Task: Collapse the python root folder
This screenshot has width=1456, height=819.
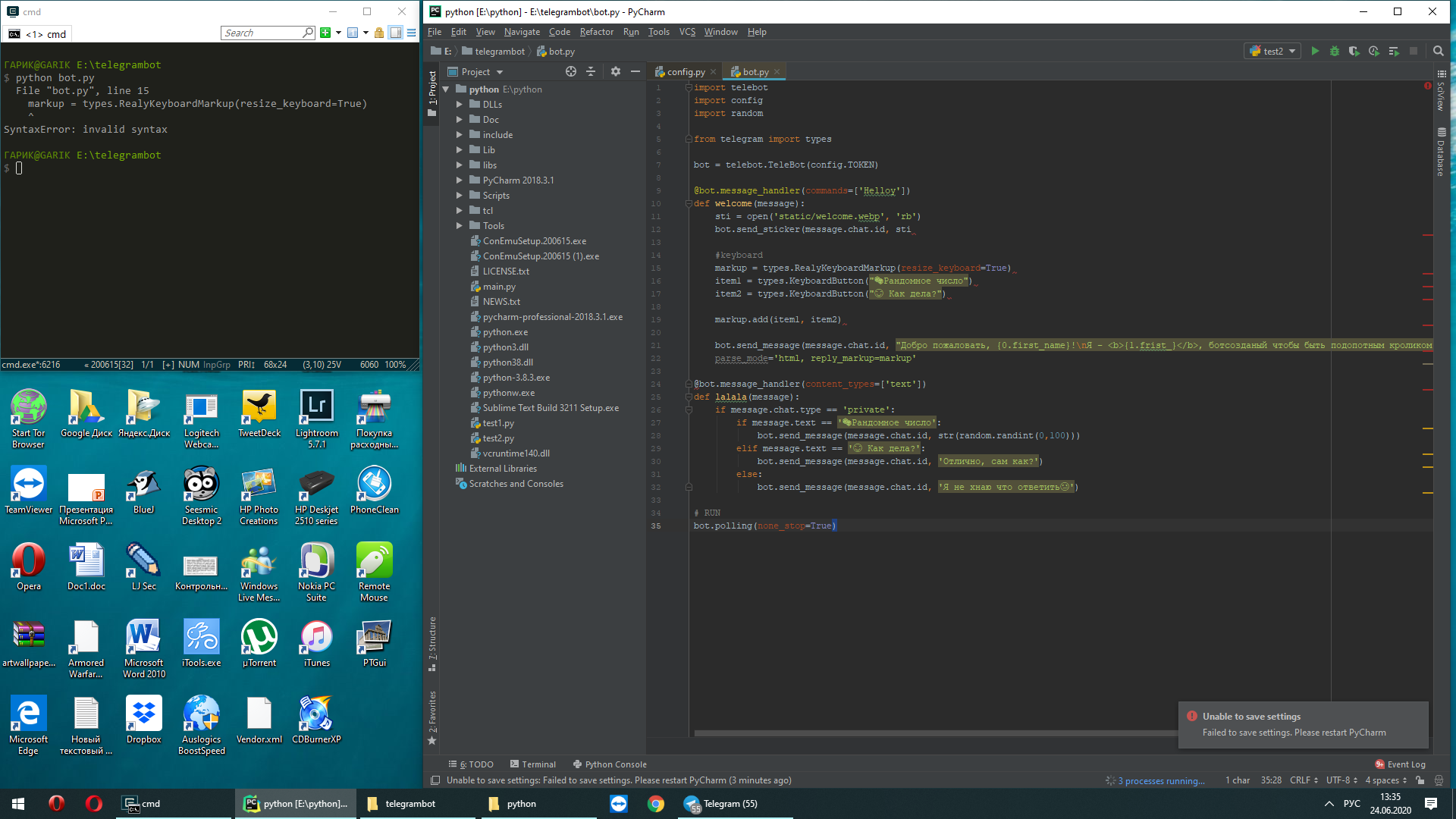Action: 446,89
